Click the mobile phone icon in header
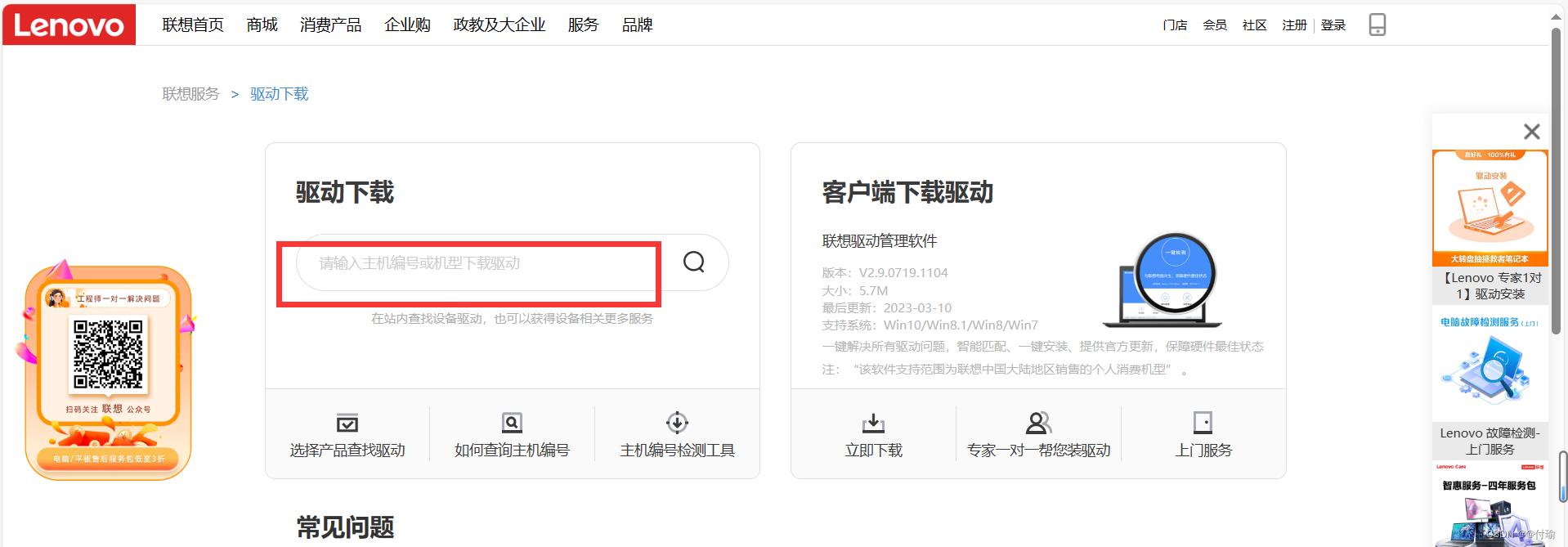The height and width of the screenshot is (547, 1568). pos(1378,25)
